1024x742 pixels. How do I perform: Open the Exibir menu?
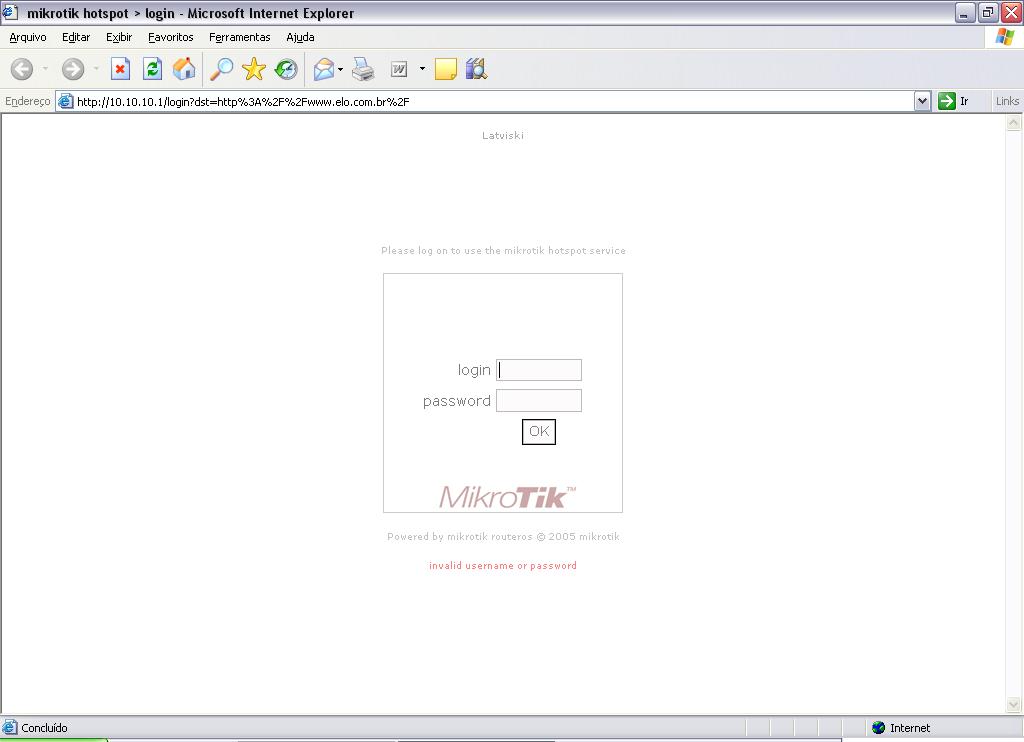[119, 37]
